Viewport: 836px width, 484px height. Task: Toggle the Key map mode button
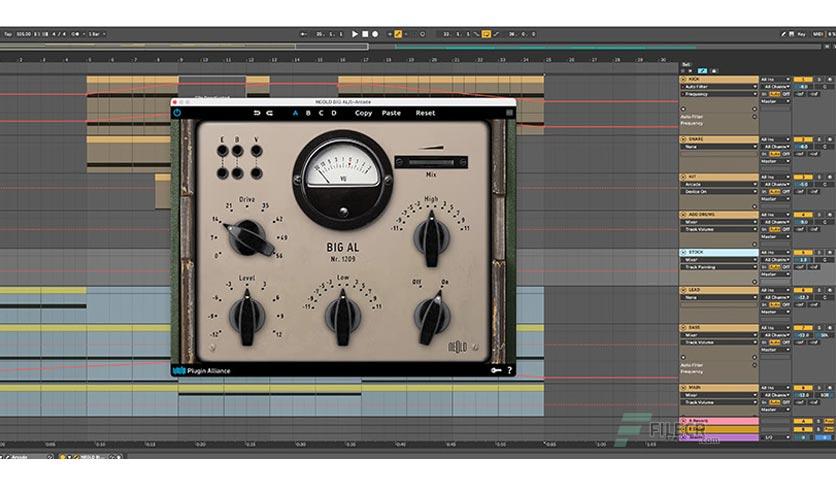801,34
